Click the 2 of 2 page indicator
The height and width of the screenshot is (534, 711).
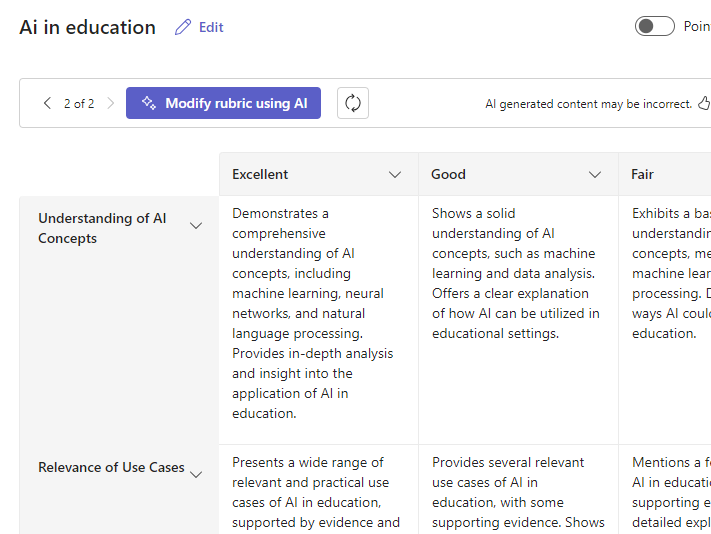pos(79,103)
